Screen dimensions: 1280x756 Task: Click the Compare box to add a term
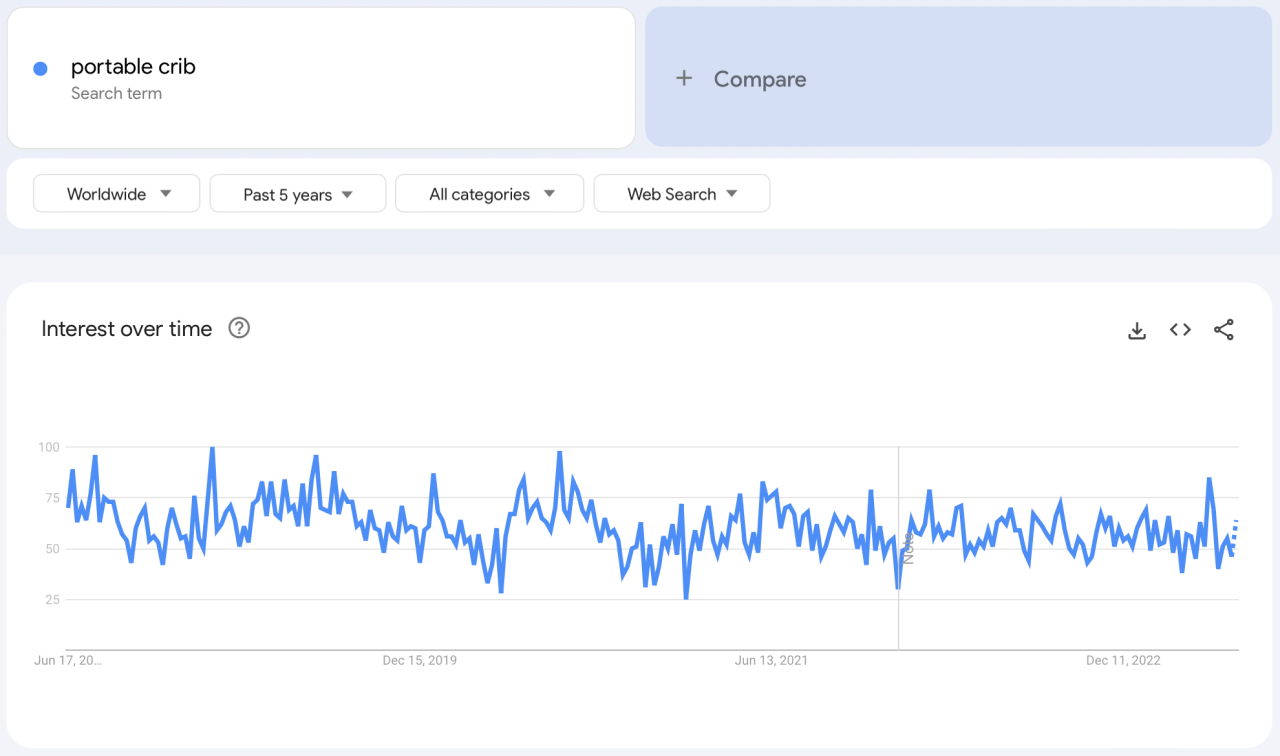coord(957,78)
